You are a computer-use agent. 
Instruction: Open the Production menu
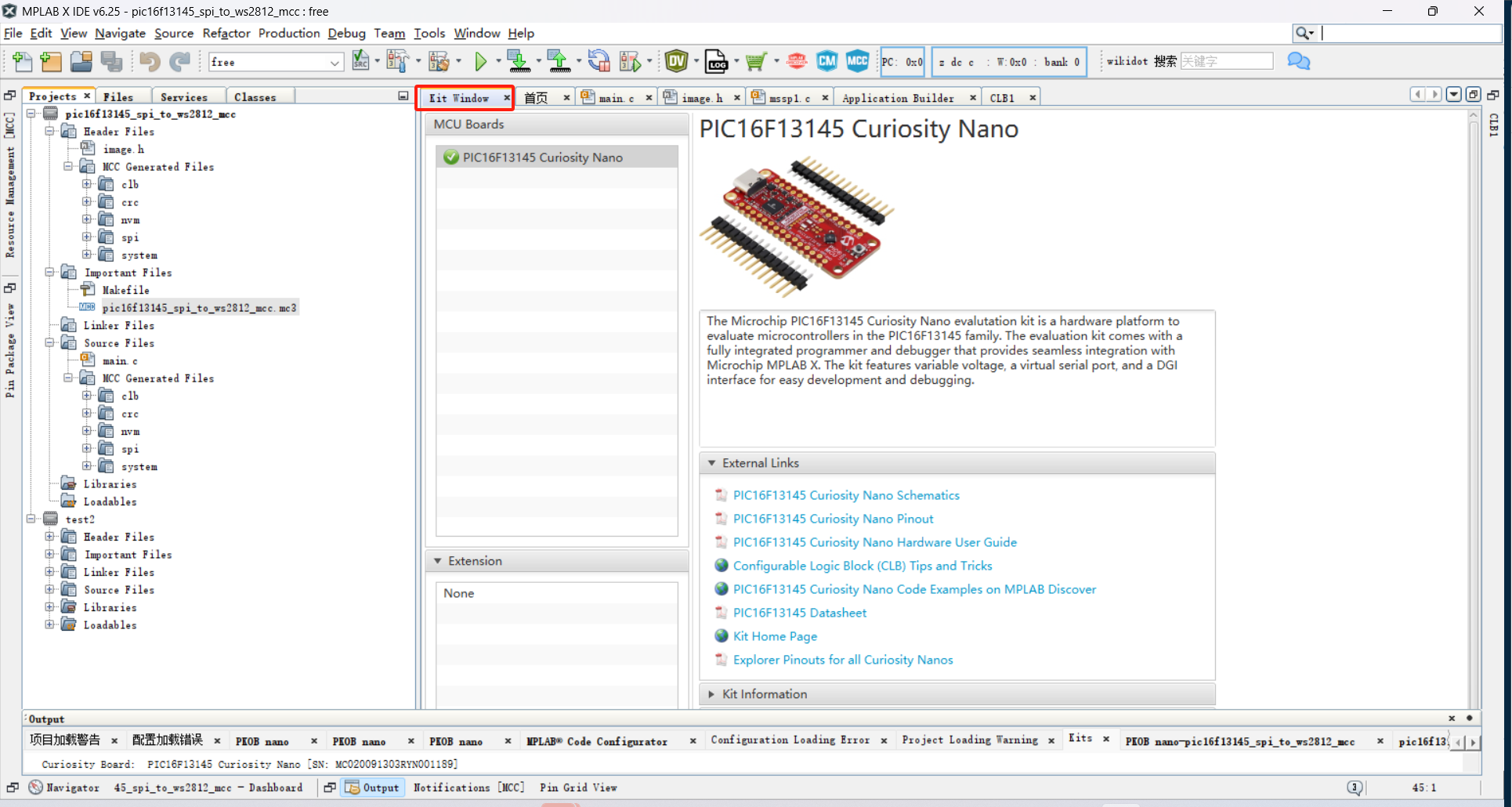[289, 33]
